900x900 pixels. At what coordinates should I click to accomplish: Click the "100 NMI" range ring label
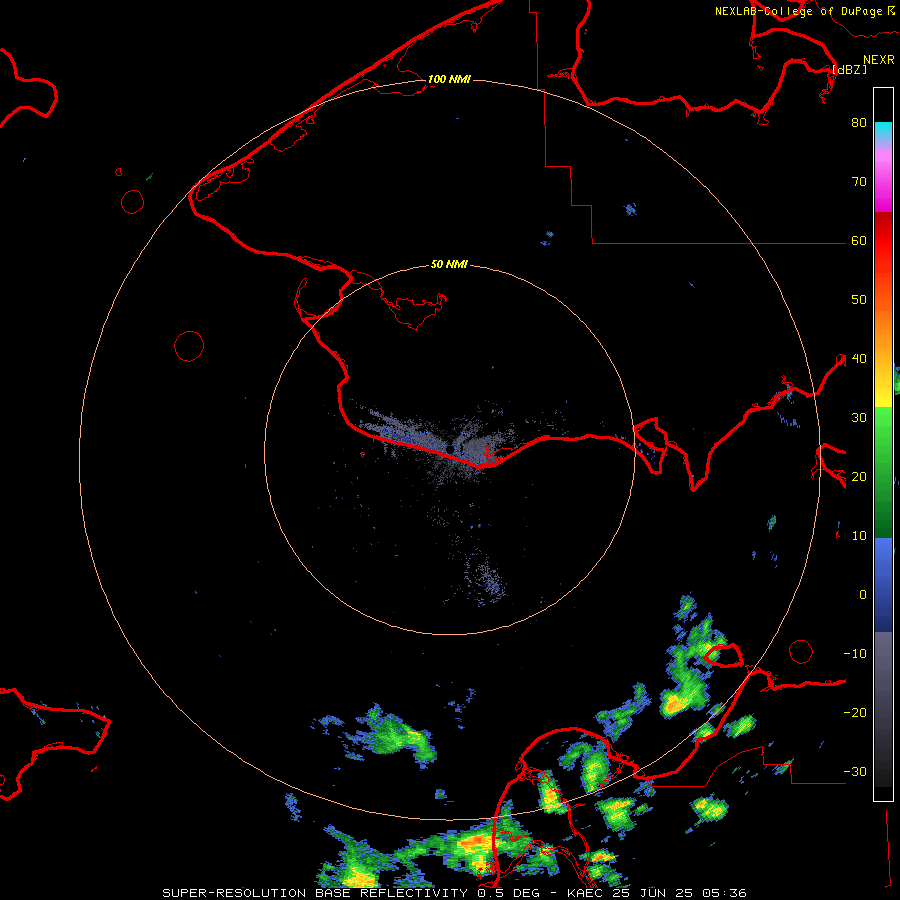(x=449, y=79)
